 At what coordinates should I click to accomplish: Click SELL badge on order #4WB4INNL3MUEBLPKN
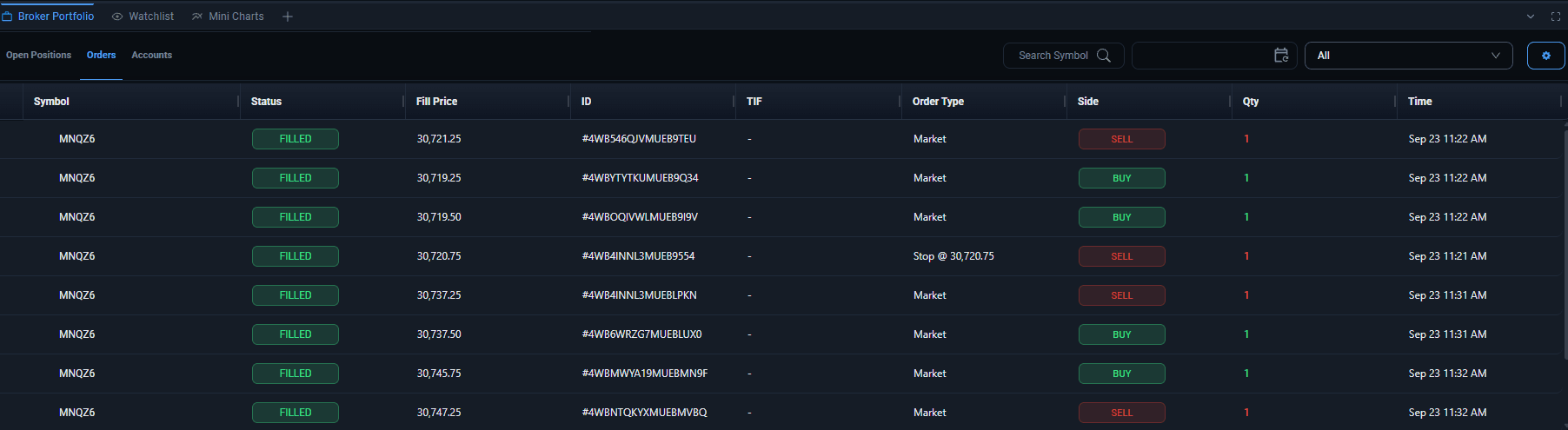(x=1122, y=295)
